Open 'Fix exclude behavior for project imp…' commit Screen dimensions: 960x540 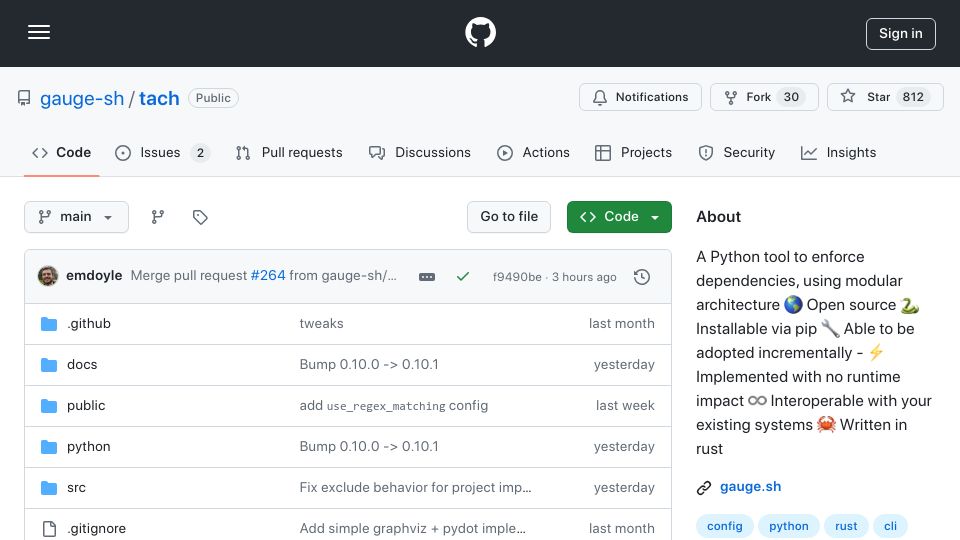[415, 487]
